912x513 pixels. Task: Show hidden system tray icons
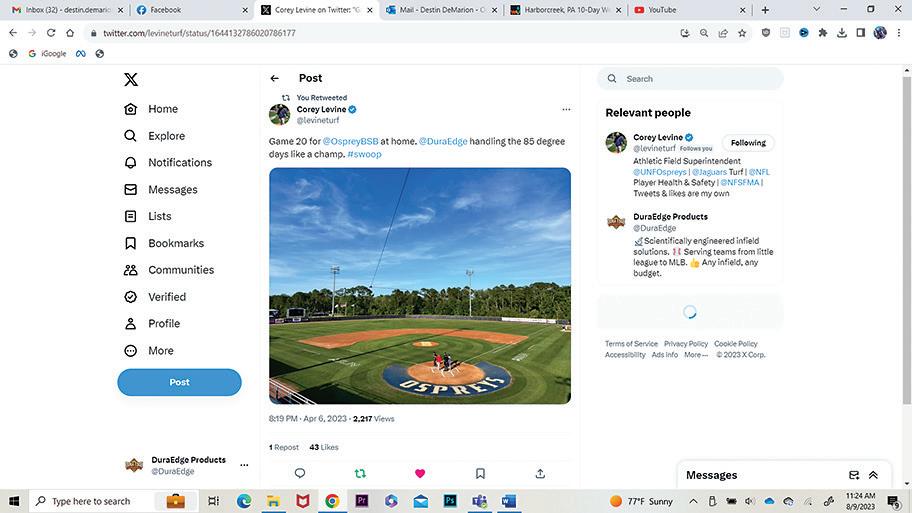pyautogui.click(x=693, y=501)
